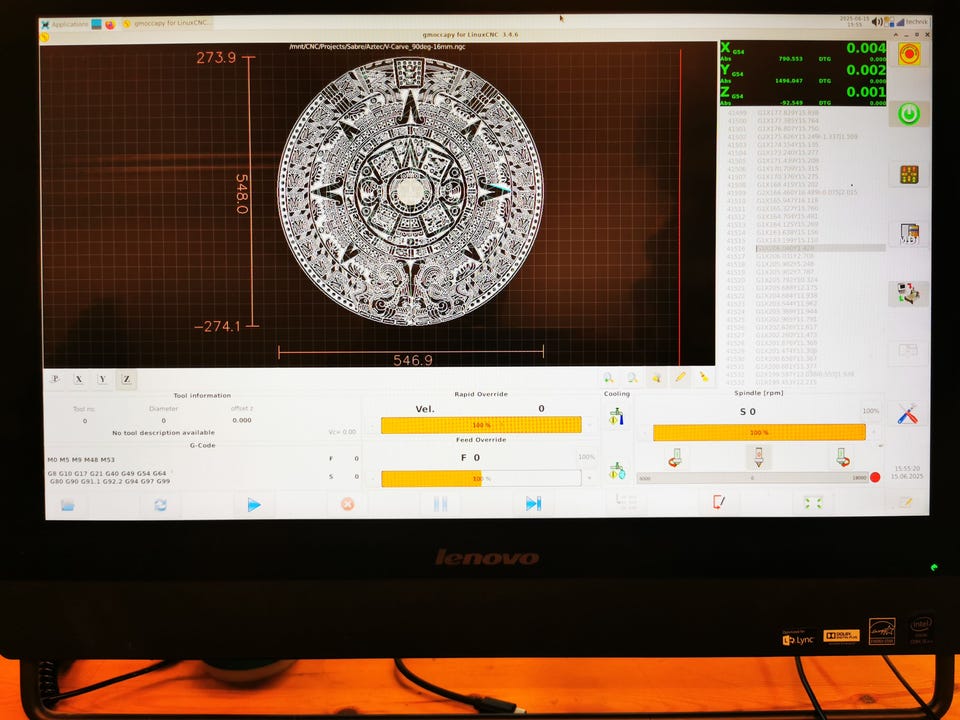Clear the live plot with broom icon
Screen dimensions: 960x720
704,377
